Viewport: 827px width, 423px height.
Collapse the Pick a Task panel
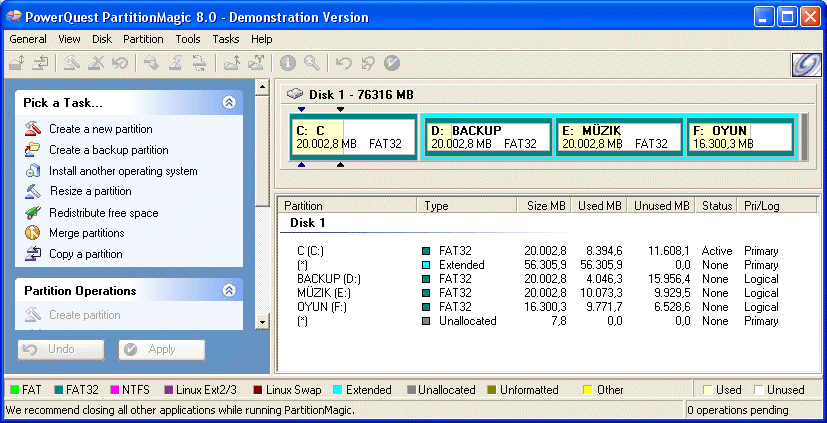click(229, 102)
